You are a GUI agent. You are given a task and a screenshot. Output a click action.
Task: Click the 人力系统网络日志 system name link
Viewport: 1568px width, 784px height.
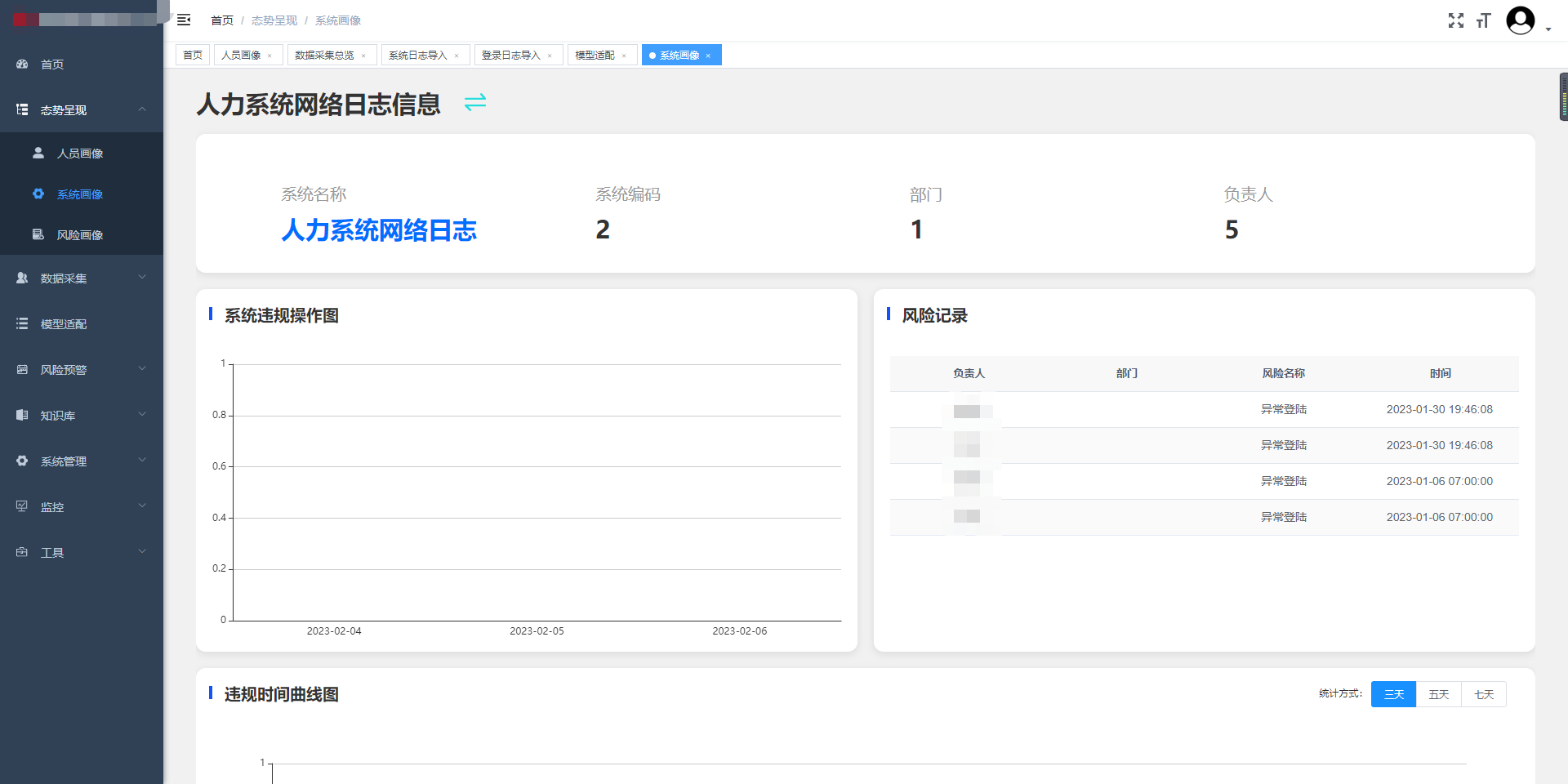click(x=379, y=230)
